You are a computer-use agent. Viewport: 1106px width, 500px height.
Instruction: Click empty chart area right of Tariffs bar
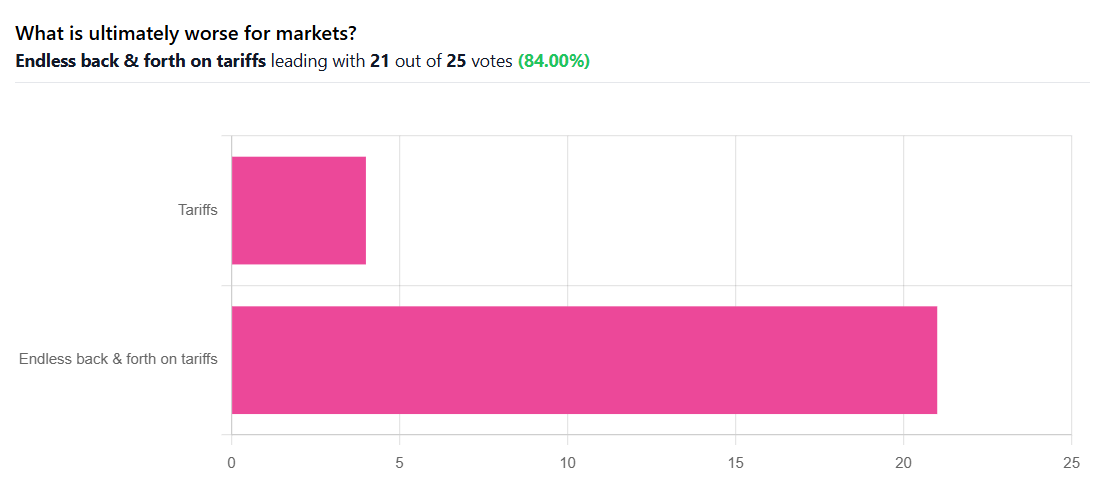tap(718, 210)
